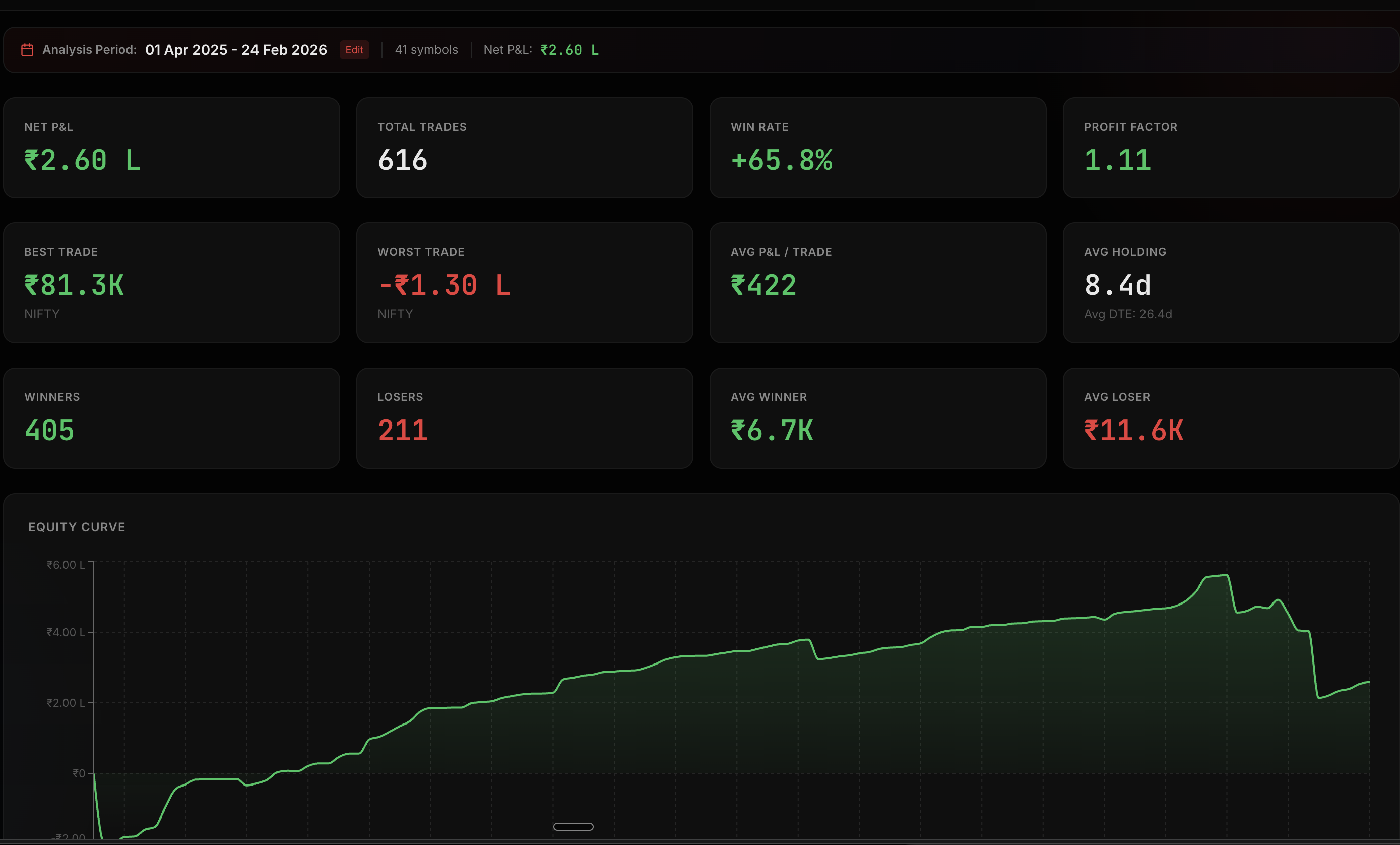Select the Avg Winner ₹6.7K card
The image size is (1400, 845).
coord(877,418)
